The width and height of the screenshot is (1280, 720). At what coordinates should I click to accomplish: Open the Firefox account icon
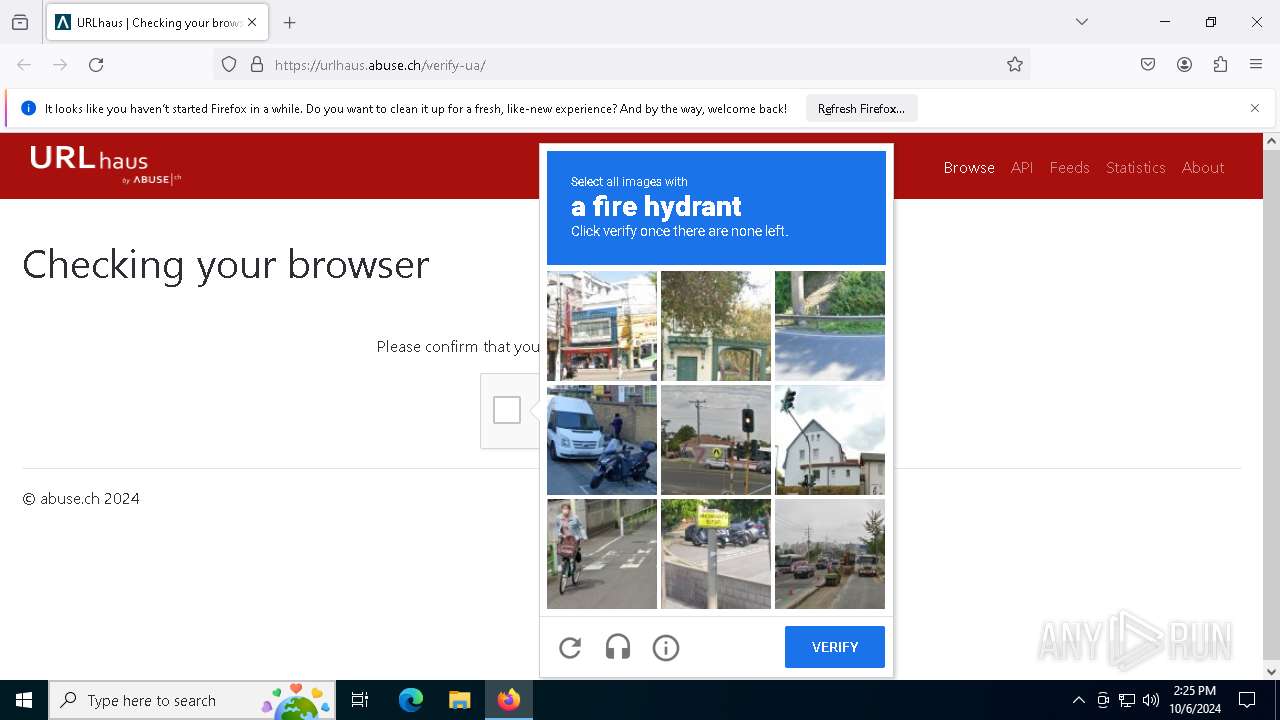point(1184,65)
